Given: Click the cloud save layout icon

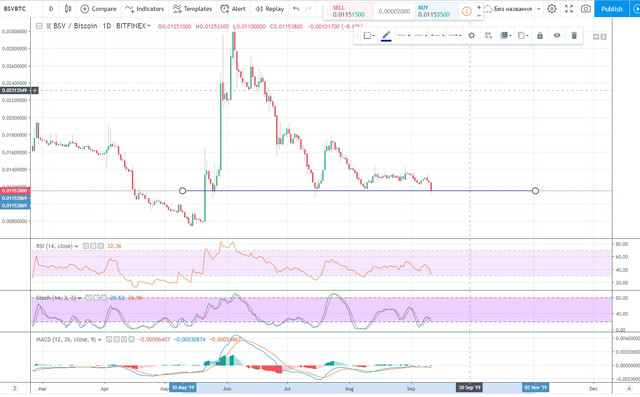Looking at the screenshot, I should pyautogui.click(x=488, y=9).
